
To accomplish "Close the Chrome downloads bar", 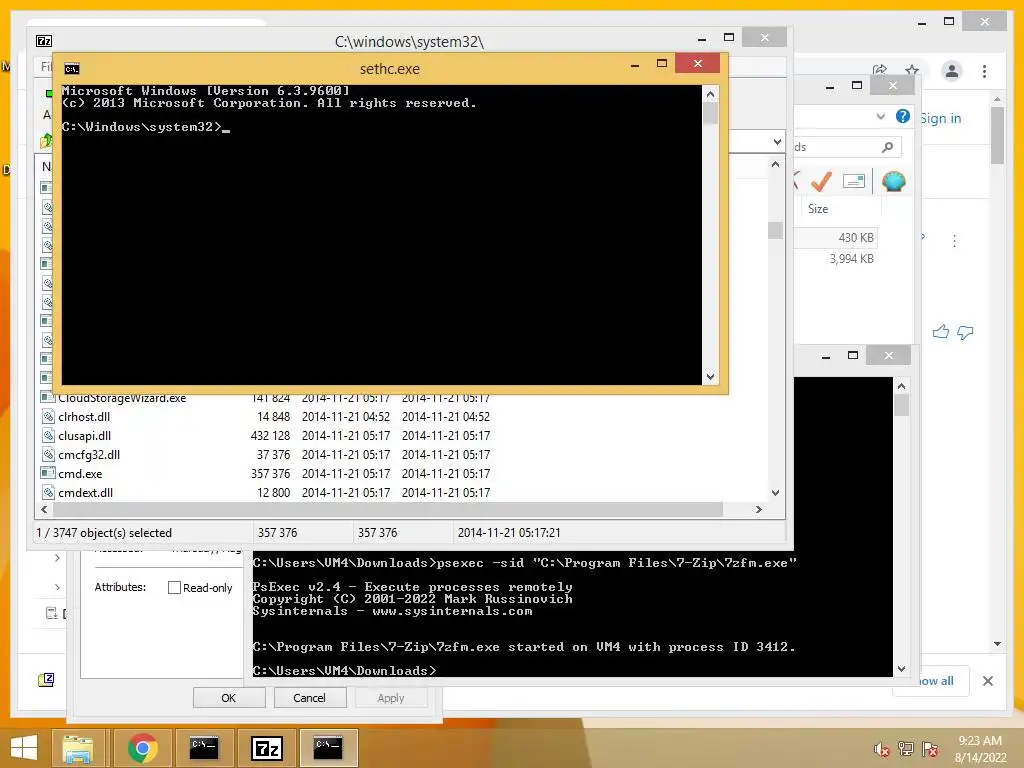I will (987, 681).
